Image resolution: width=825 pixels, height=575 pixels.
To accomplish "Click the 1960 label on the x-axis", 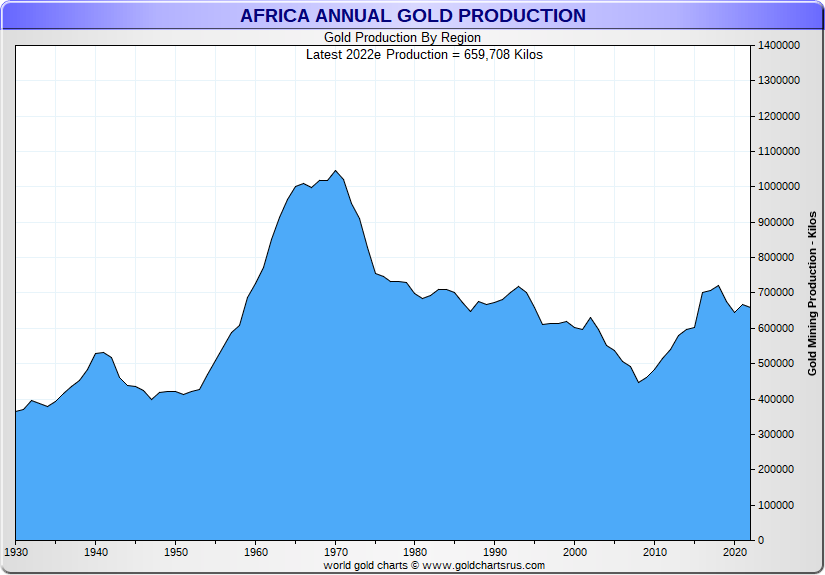I will click(x=256, y=552).
